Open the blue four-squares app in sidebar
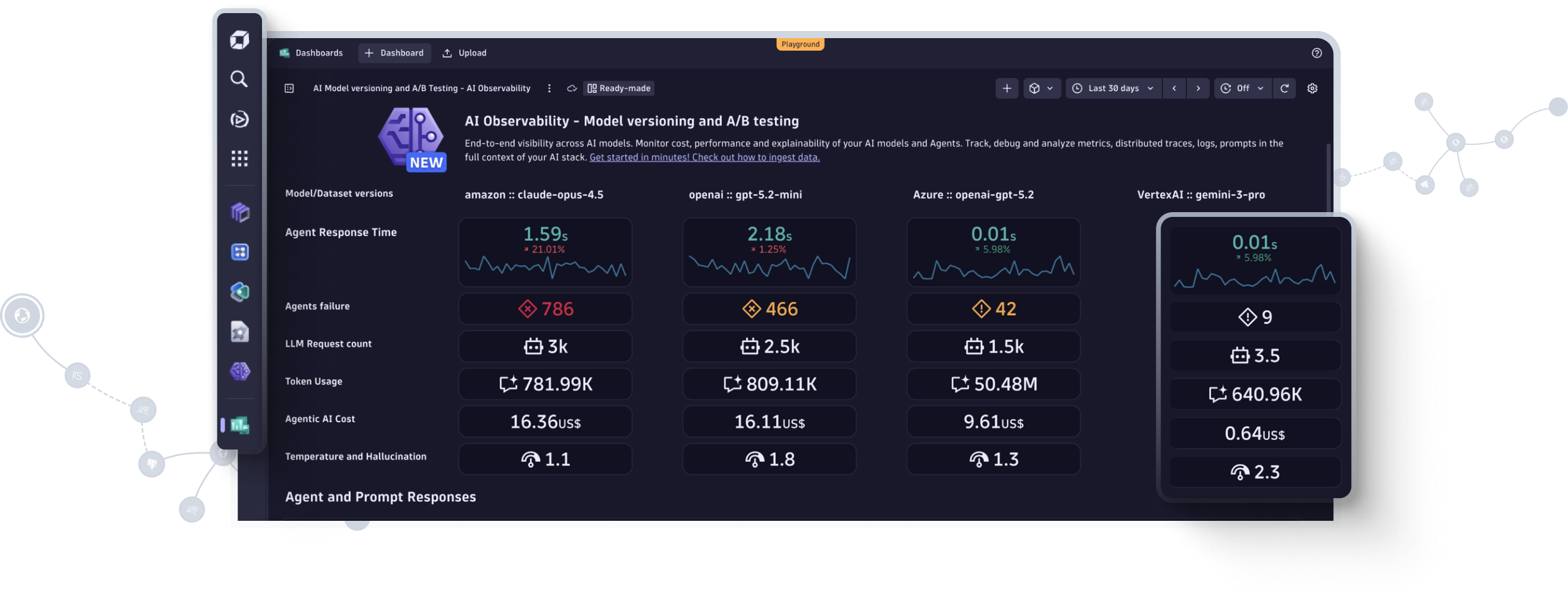This screenshot has width=1568, height=609. [x=240, y=252]
